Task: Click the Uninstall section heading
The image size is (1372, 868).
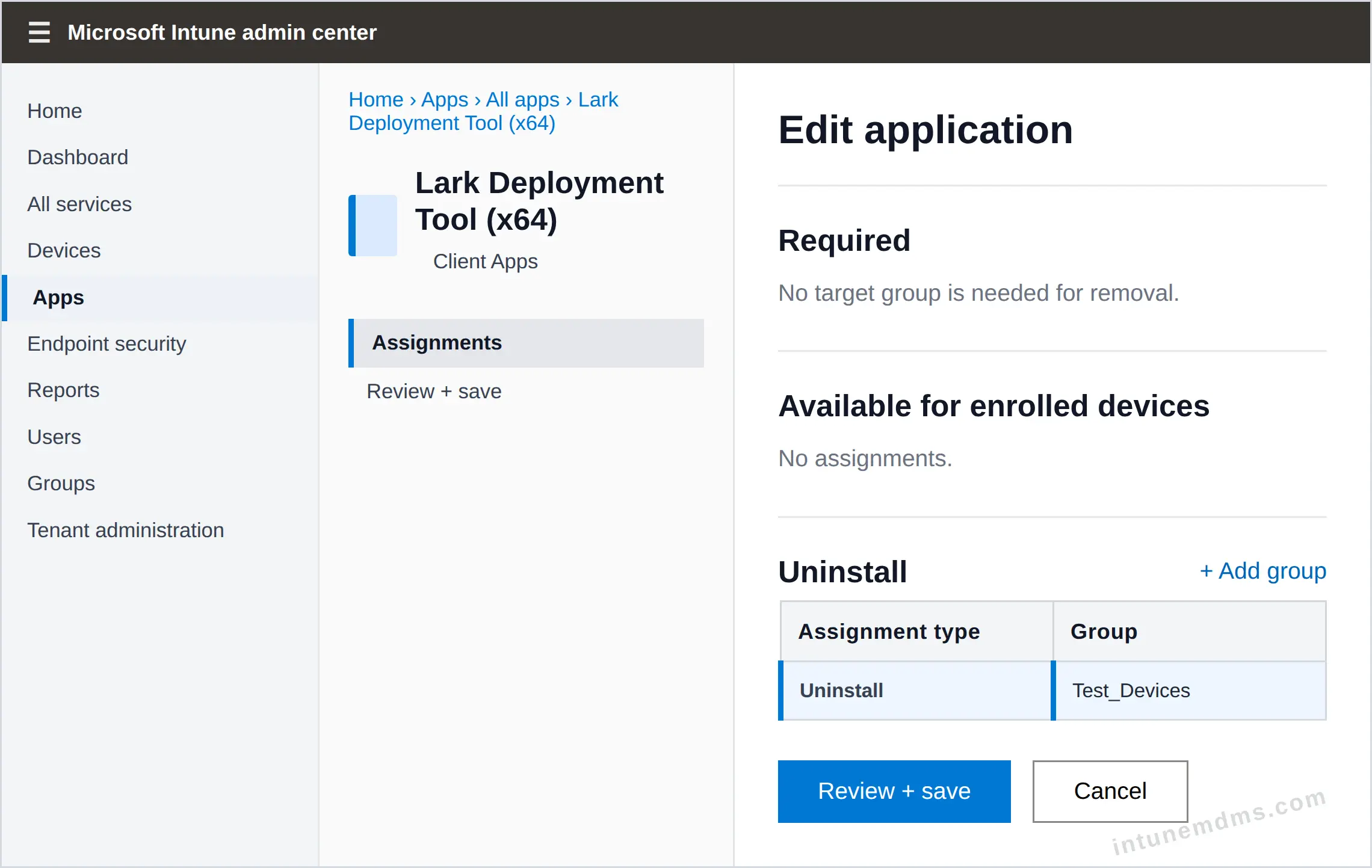Action: coord(842,571)
